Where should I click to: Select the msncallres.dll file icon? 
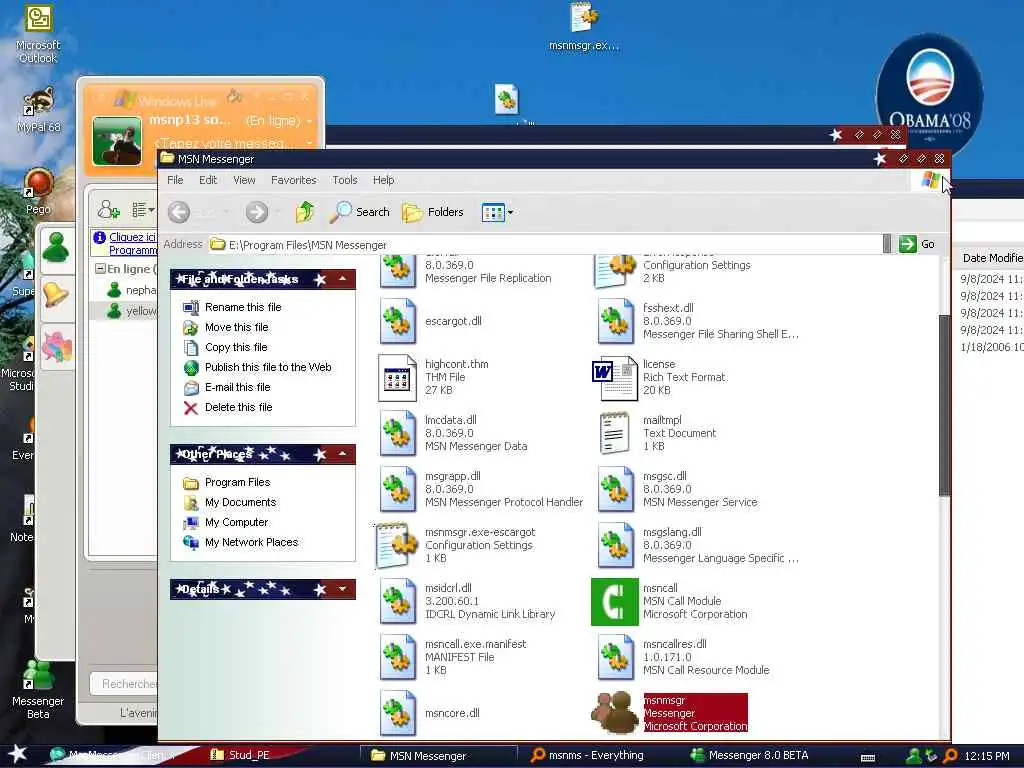pos(615,657)
